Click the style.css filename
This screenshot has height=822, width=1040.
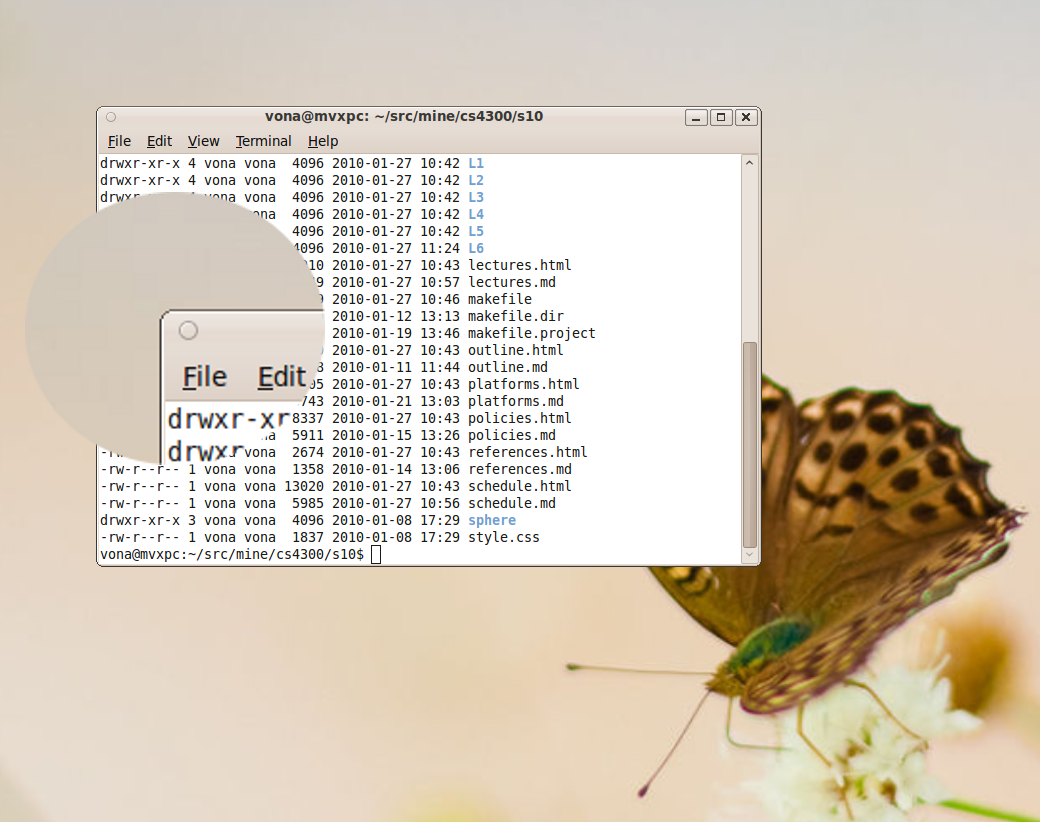click(503, 537)
